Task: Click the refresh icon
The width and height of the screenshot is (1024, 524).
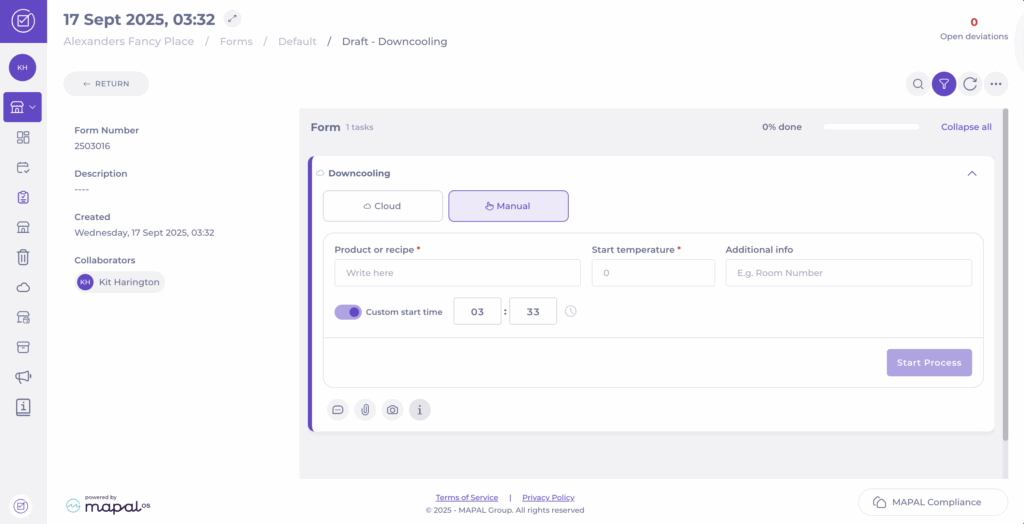Action: (970, 84)
